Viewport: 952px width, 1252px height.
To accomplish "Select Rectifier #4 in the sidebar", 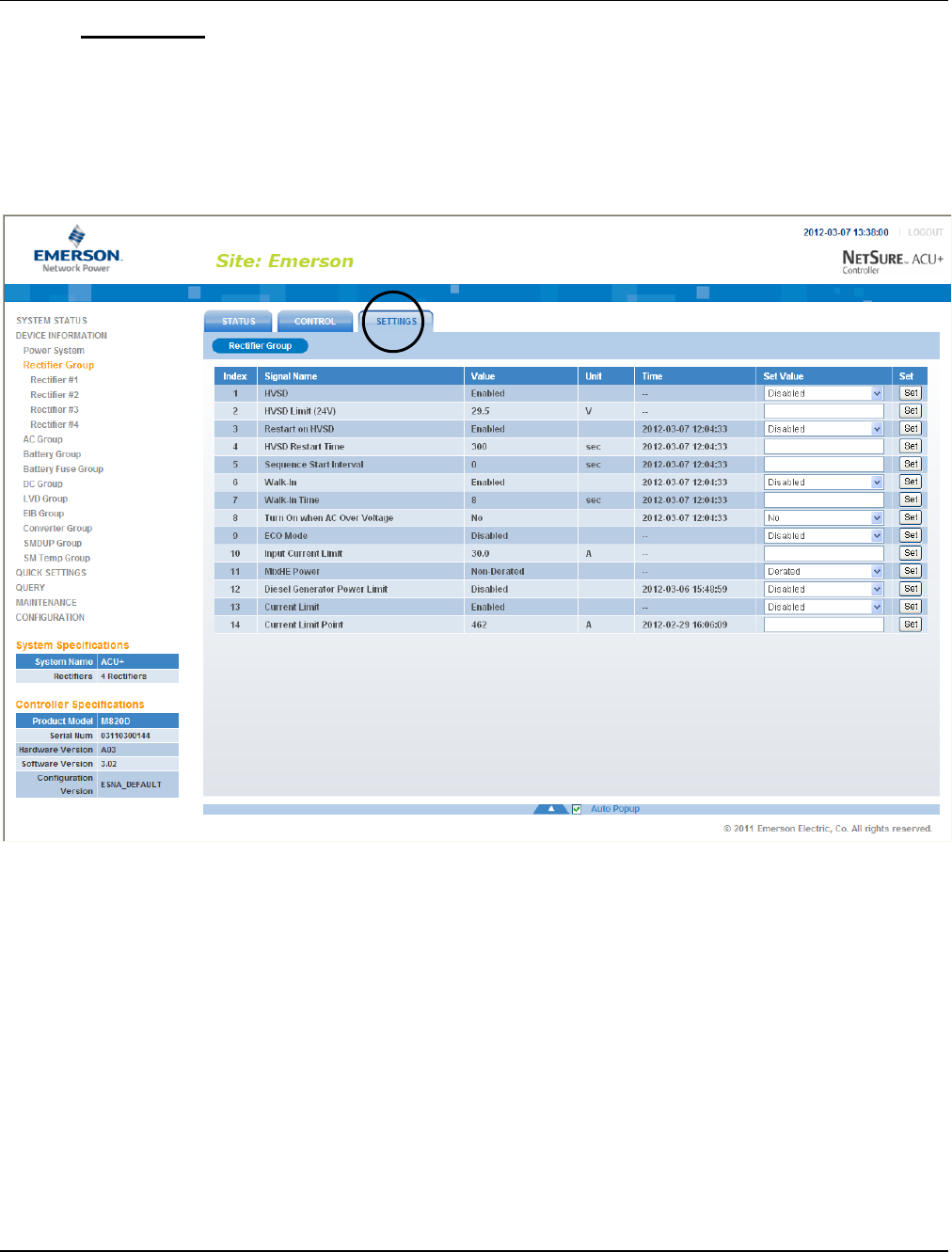I will tap(55, 425).
